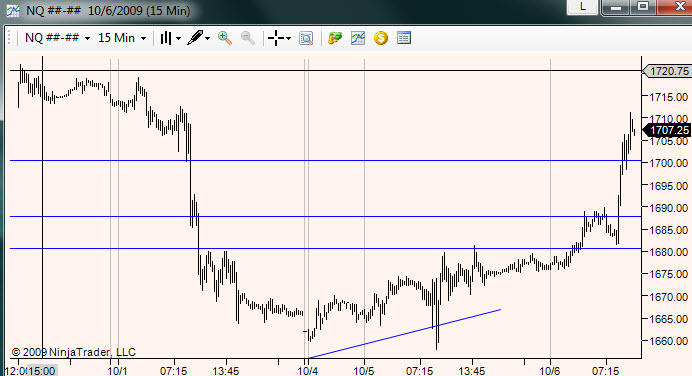Click the zoom in magnifier icon

point(225,38)
